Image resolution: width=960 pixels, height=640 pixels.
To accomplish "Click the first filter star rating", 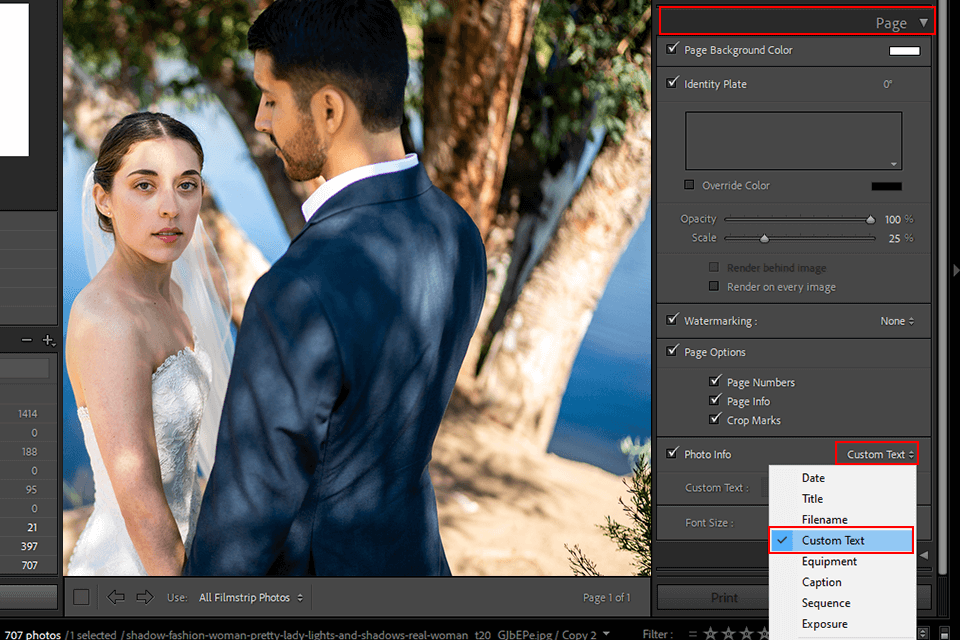I will click(710, 634).
